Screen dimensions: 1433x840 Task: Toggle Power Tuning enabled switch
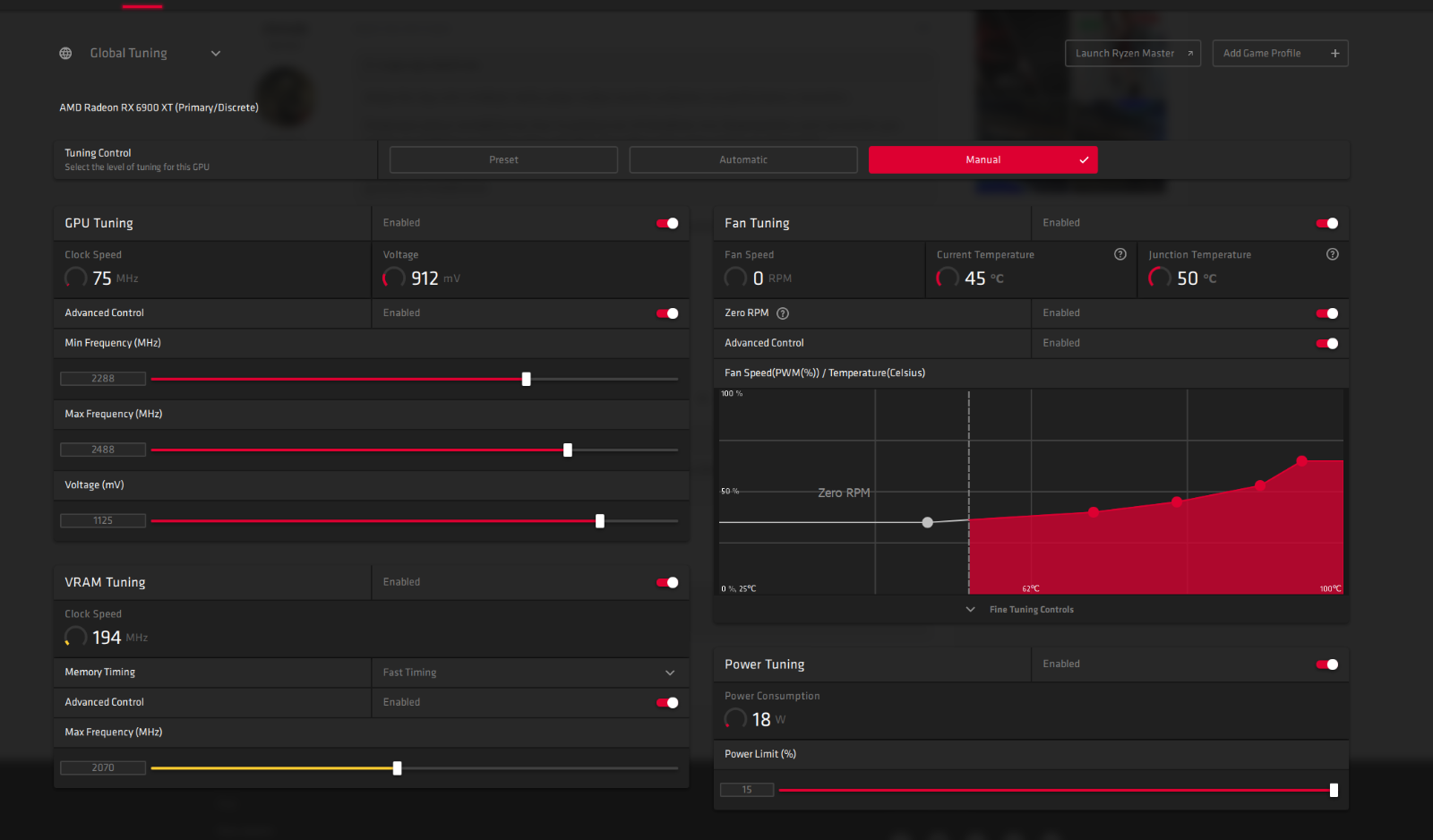pyautogui.click(x=1327, y=664)
